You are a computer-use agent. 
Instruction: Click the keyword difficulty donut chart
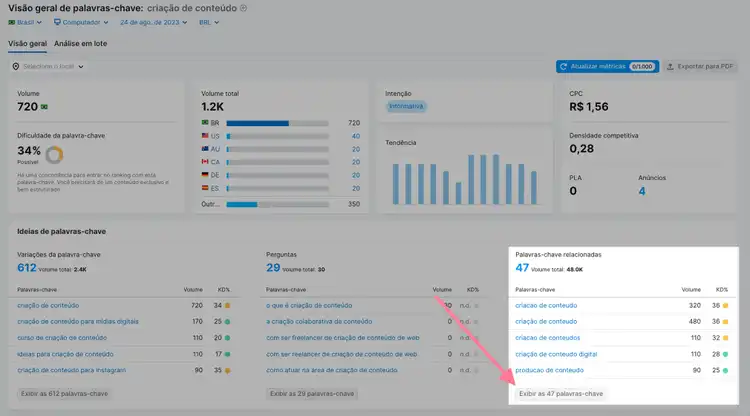point(55,154)
